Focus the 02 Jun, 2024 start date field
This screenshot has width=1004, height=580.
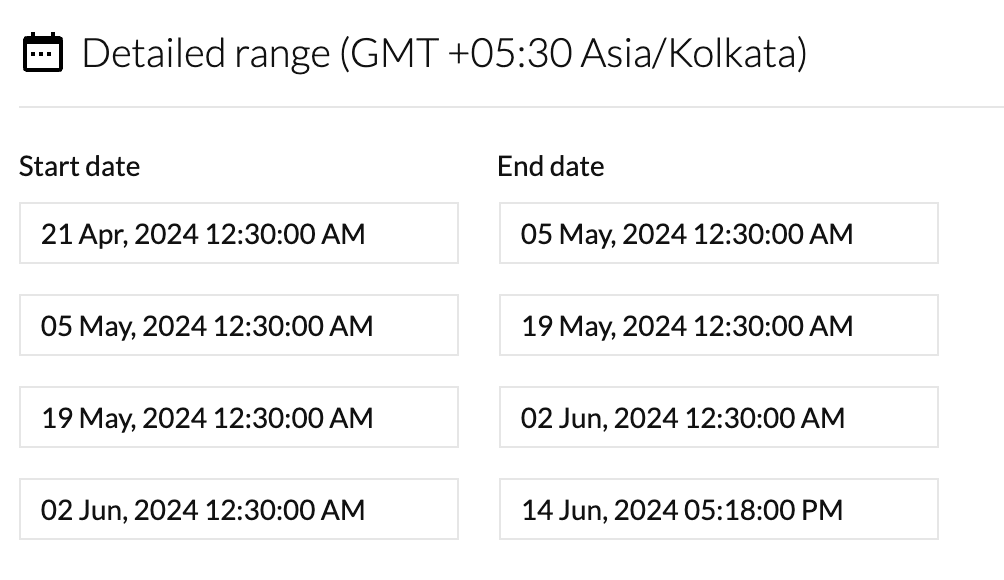[238, 510]
